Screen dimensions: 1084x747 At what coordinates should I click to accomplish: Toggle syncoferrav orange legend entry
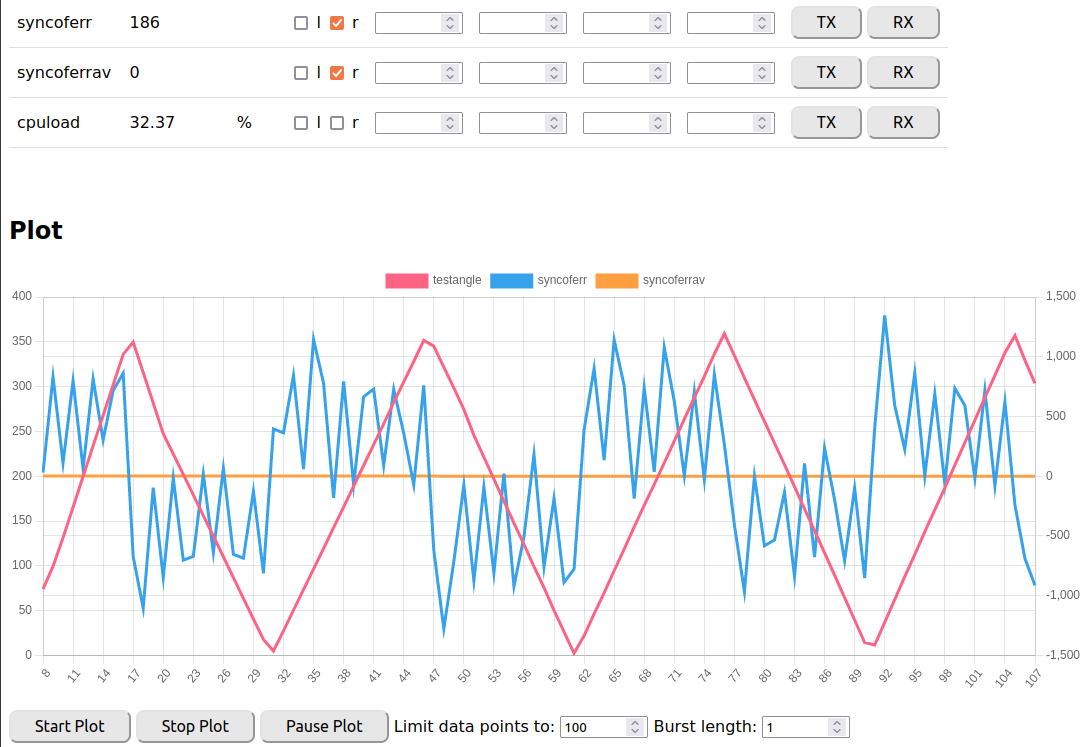[x=616, y=281]
